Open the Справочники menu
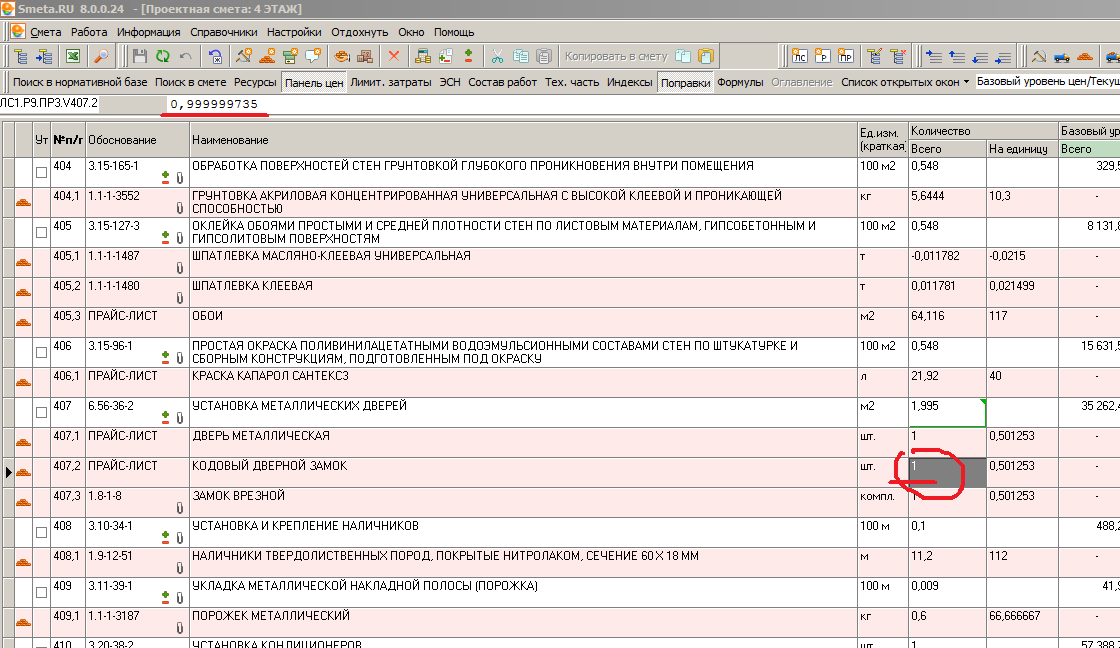 (224, 32)
